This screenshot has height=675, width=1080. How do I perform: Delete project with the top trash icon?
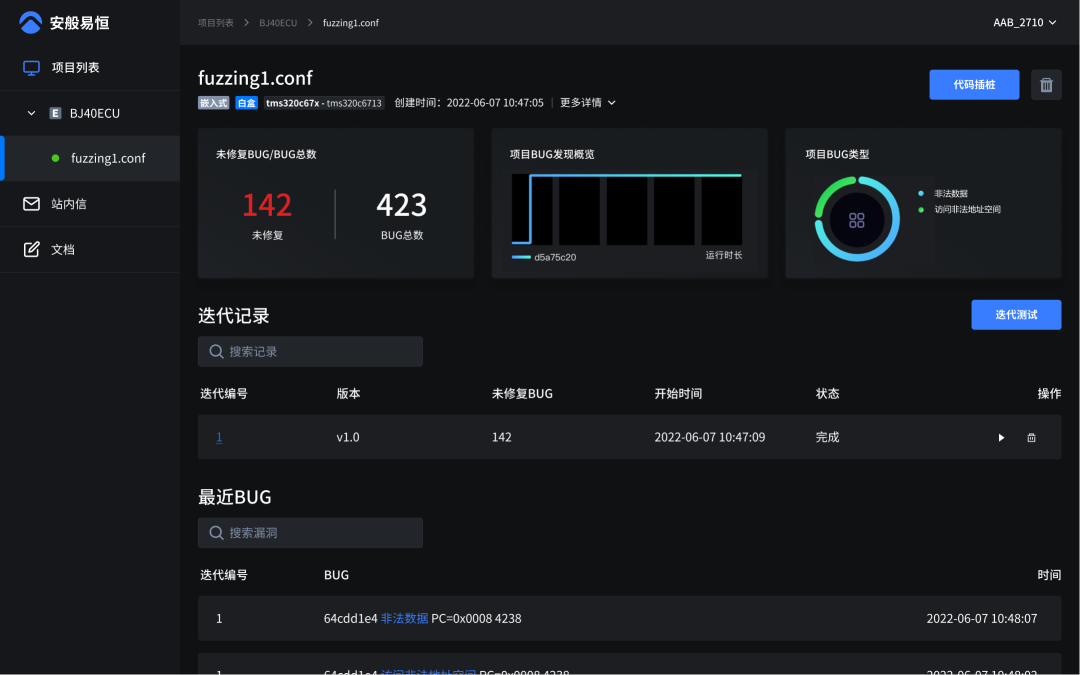[1046, 85]
